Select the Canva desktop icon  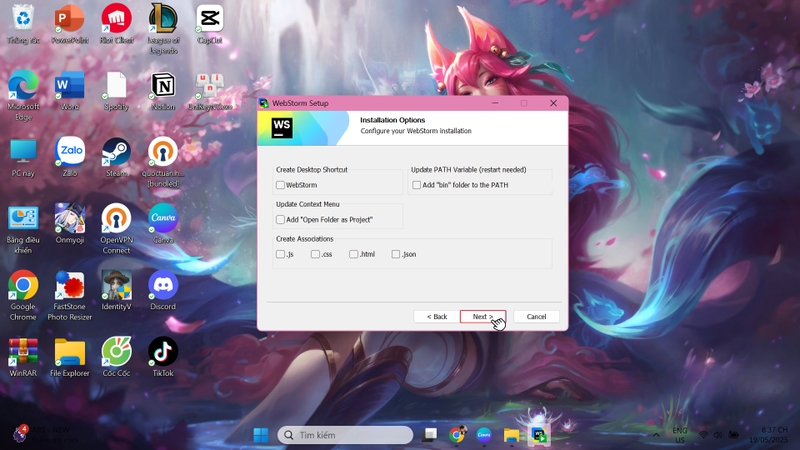tap(163, 224)
